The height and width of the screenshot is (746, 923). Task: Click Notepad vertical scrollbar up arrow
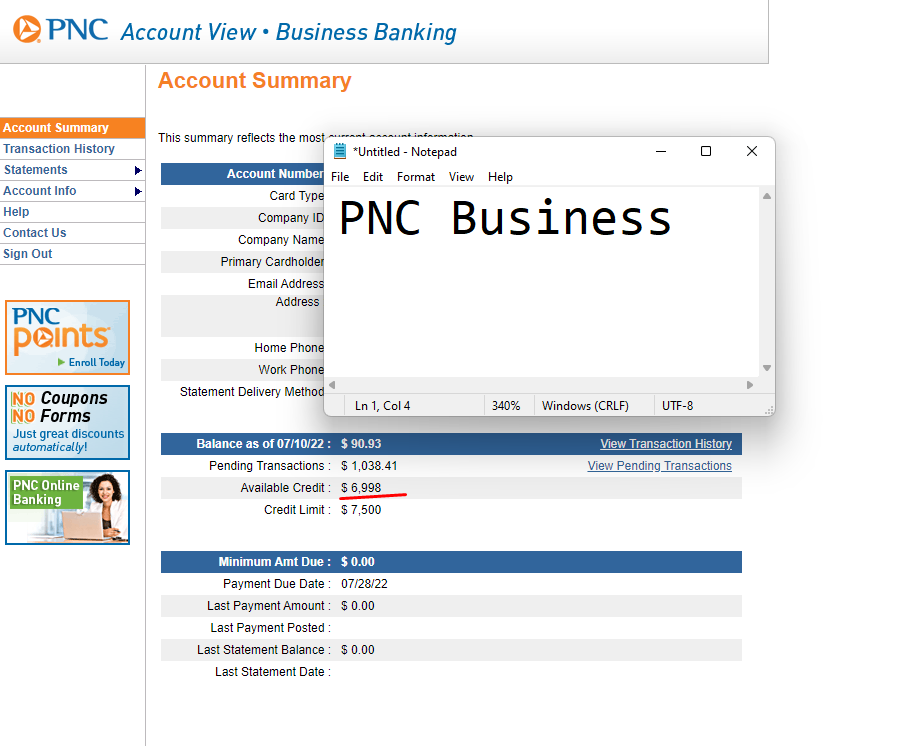click(x=766, y=196)
